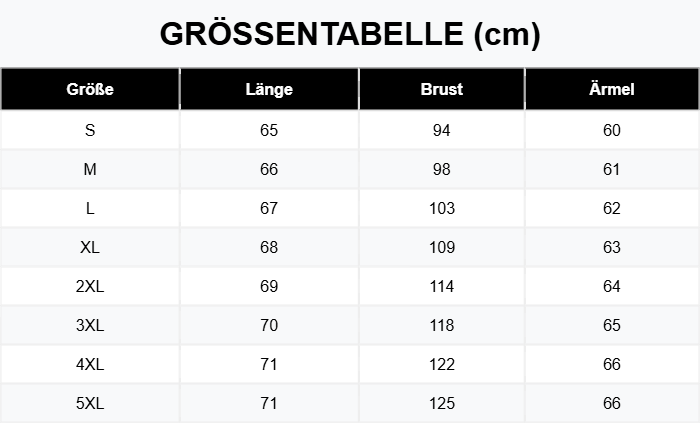Click Brust value 94 for size S
Viewport: 700px width, 423px height.
(442, 130)
